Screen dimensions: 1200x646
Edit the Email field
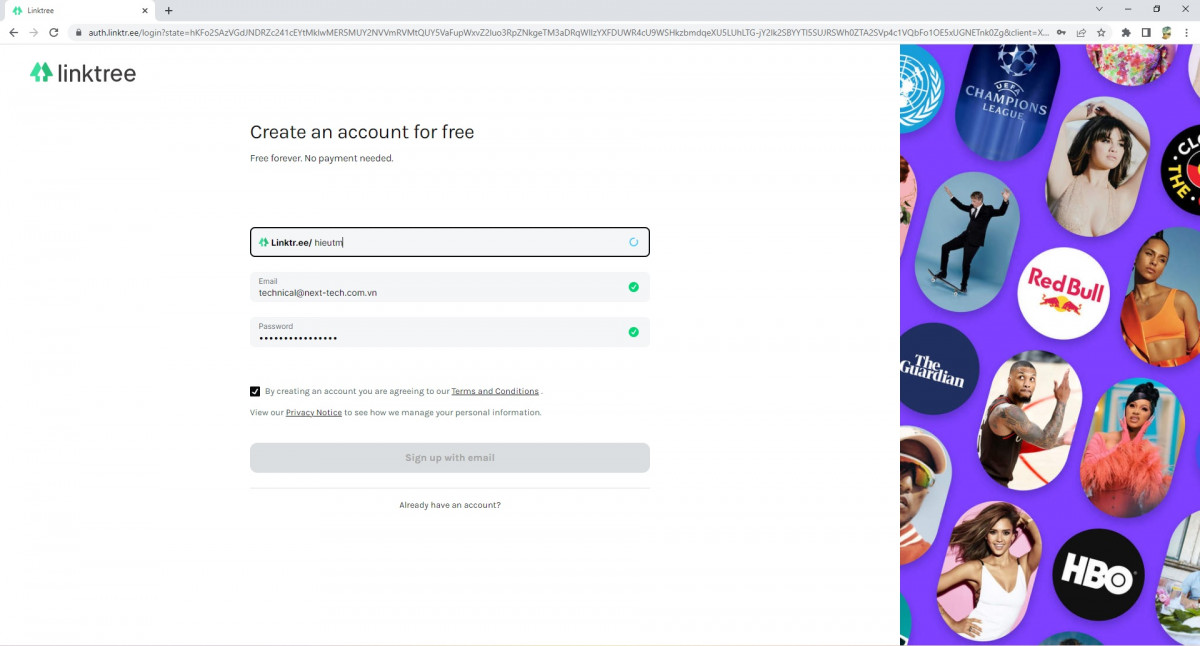click(x=450, y=287)
